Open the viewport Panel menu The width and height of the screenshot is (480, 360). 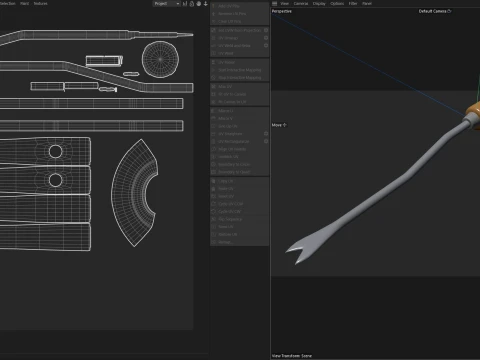point(367,4)
